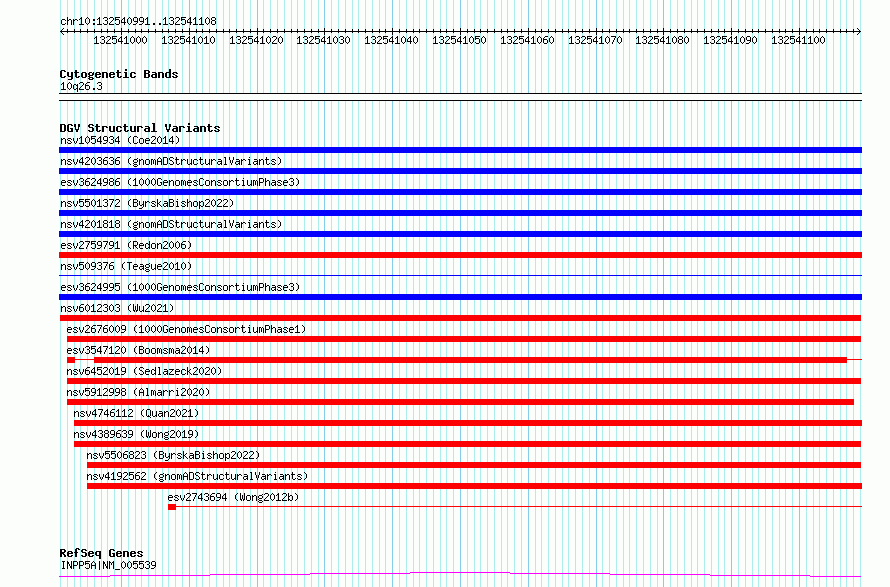Click the red bar under nsv4746112
The image size is (890, 587).
pyautogui.click(x=468, y=423)
